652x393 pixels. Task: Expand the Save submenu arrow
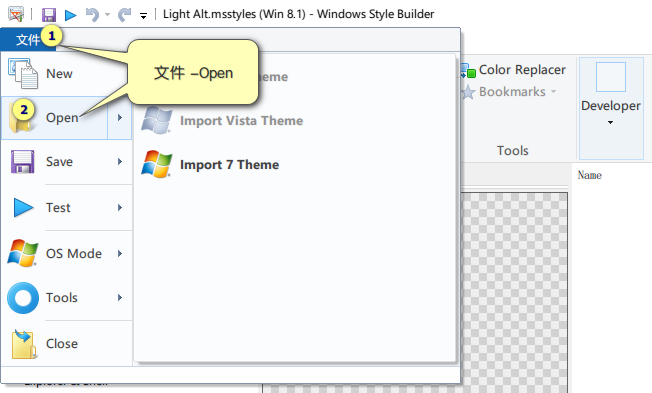(x=120, y=161)
